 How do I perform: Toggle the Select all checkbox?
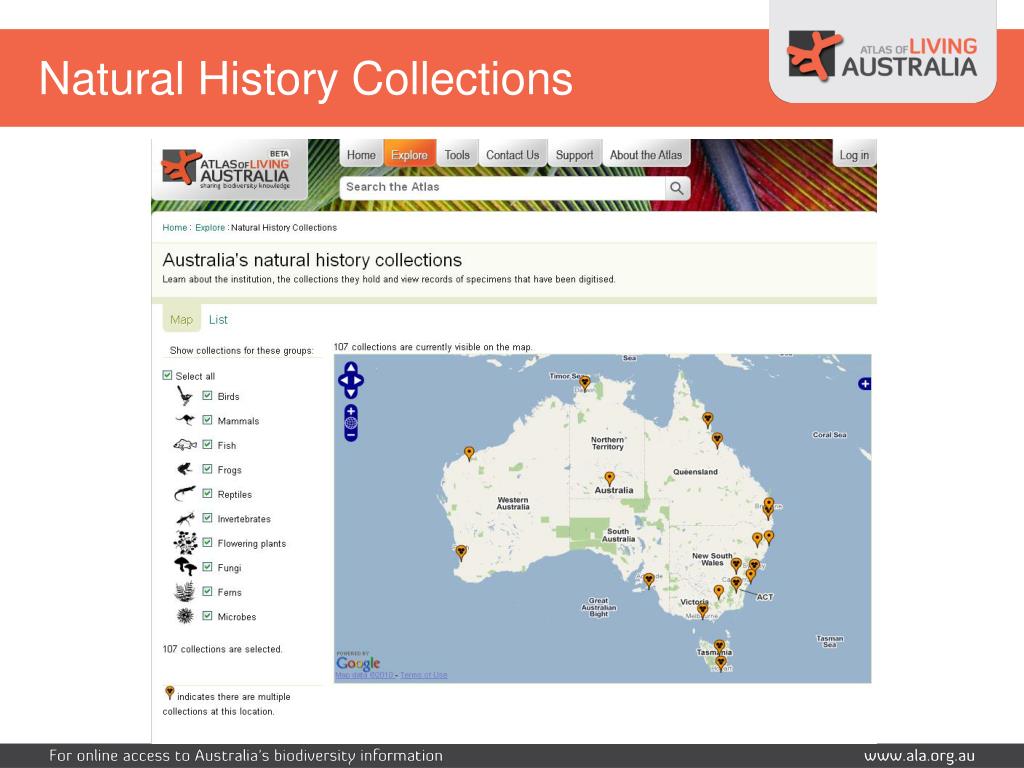(x=167, y=376)
